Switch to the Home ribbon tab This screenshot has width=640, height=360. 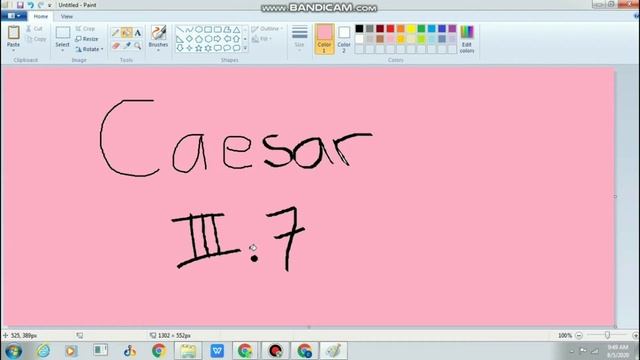[x=40, y=16]
